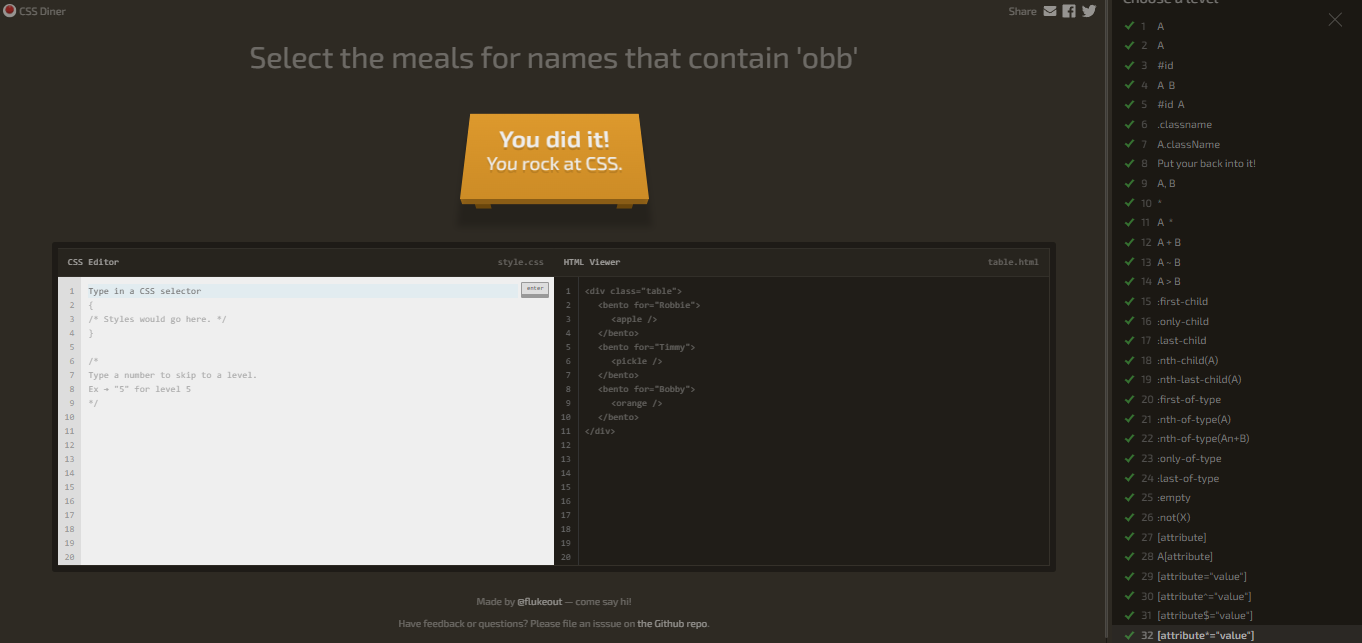Share the game on Twitter
The width and height of the screenshot is (1362, 643).
coord(1088,11)
